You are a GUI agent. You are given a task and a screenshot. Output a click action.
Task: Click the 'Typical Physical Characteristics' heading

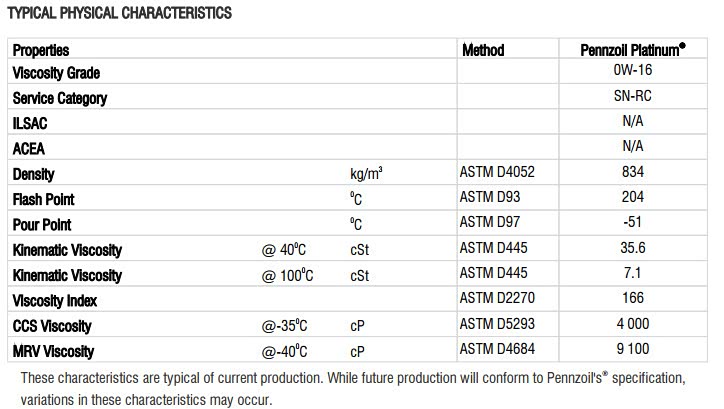[x=119, y=13]
